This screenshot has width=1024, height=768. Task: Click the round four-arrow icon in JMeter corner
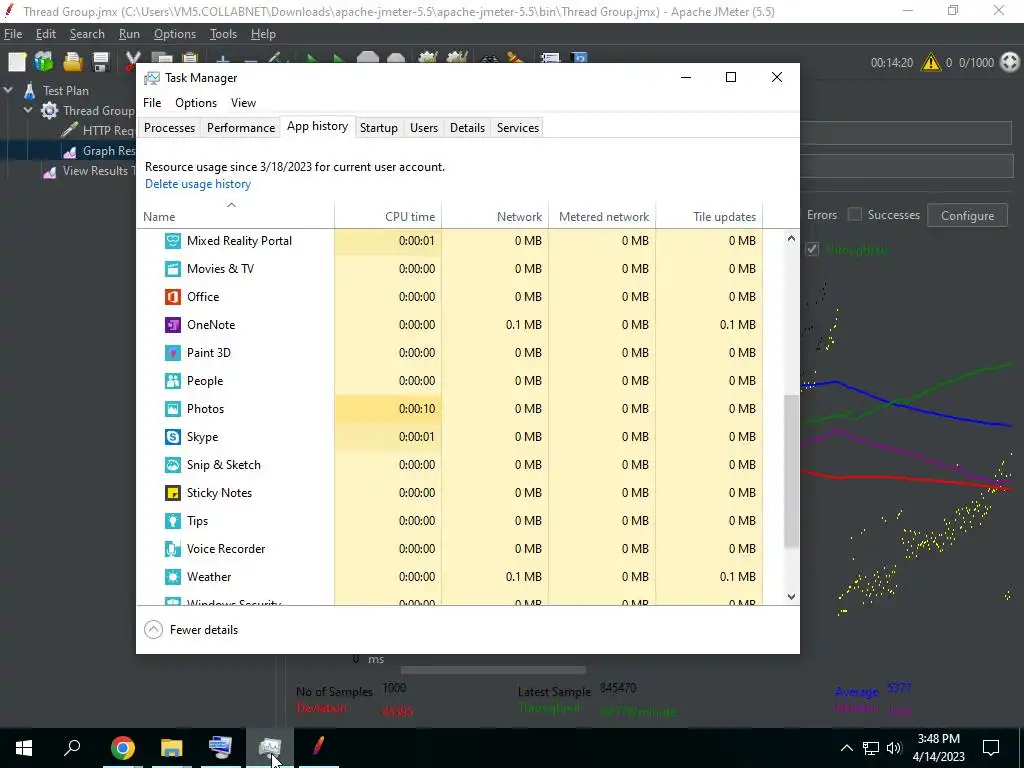click(1010, 62)
